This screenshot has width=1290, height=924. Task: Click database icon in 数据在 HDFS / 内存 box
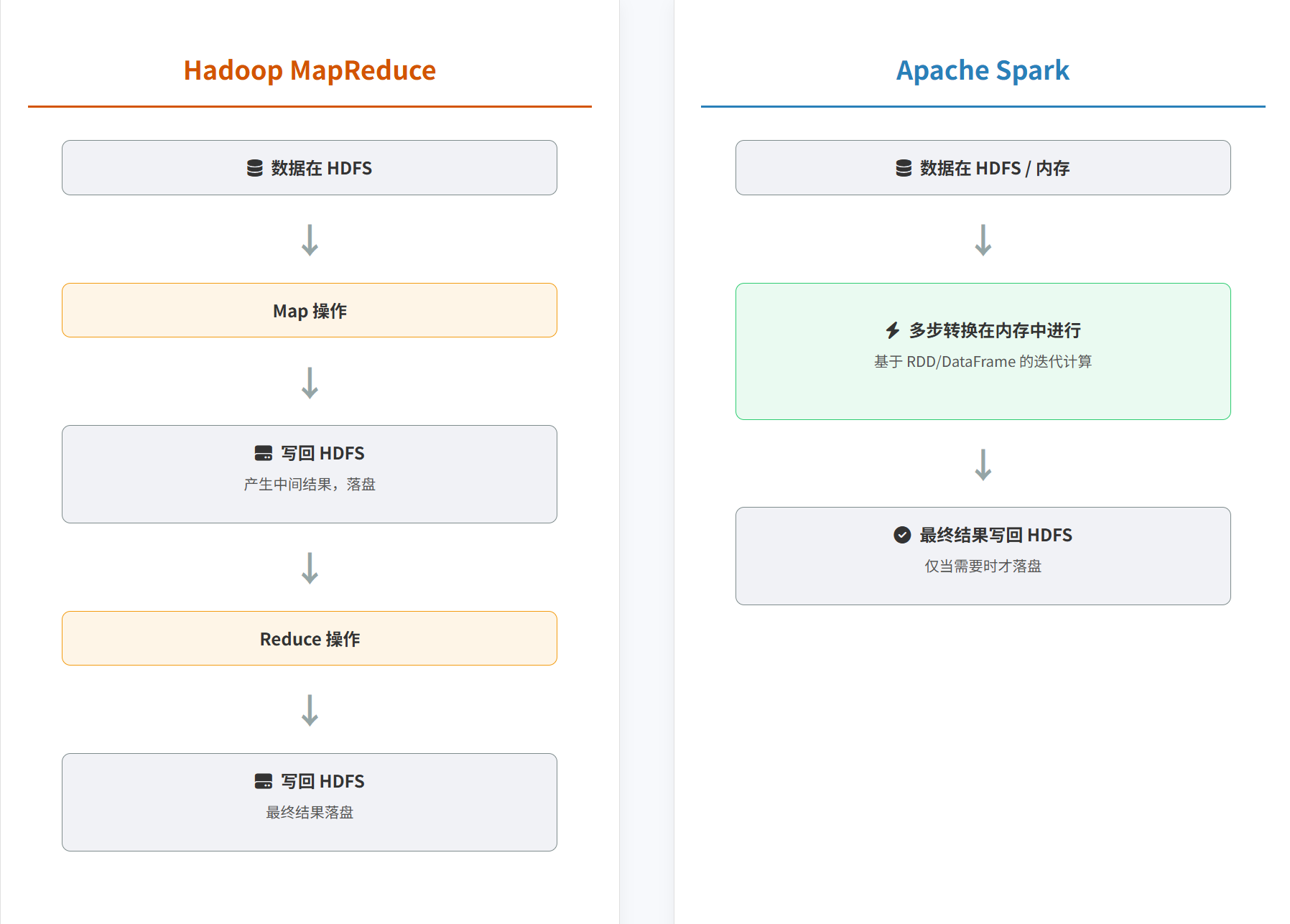[x=904, y=168]
